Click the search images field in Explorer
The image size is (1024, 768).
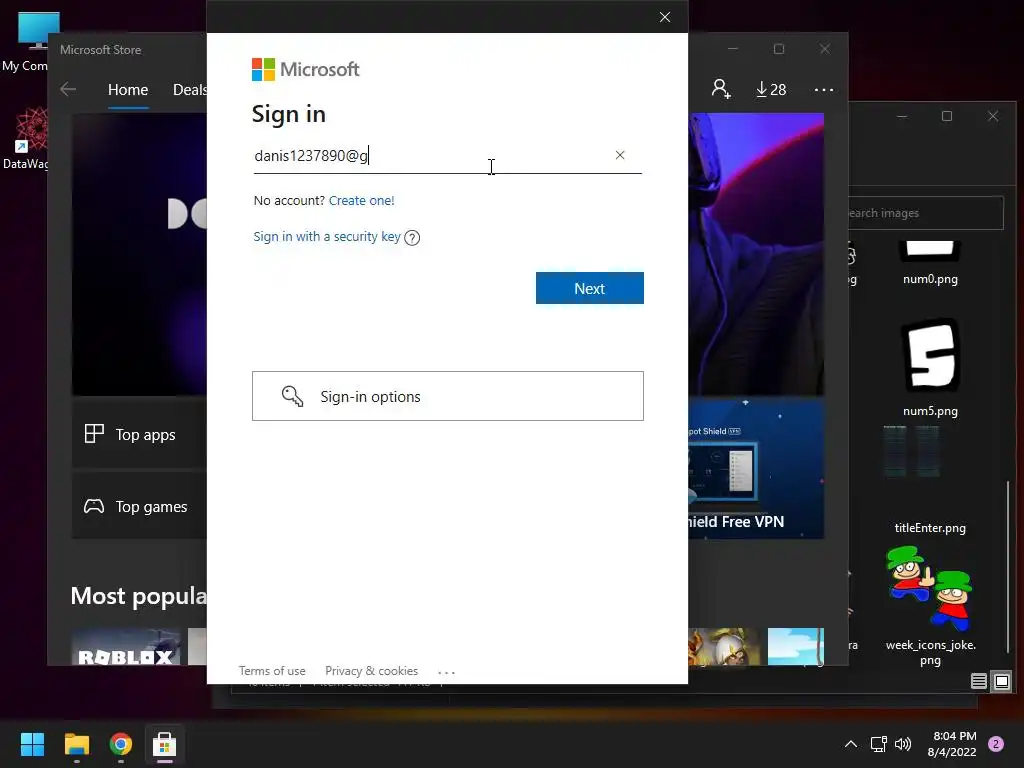coord(925,213)
